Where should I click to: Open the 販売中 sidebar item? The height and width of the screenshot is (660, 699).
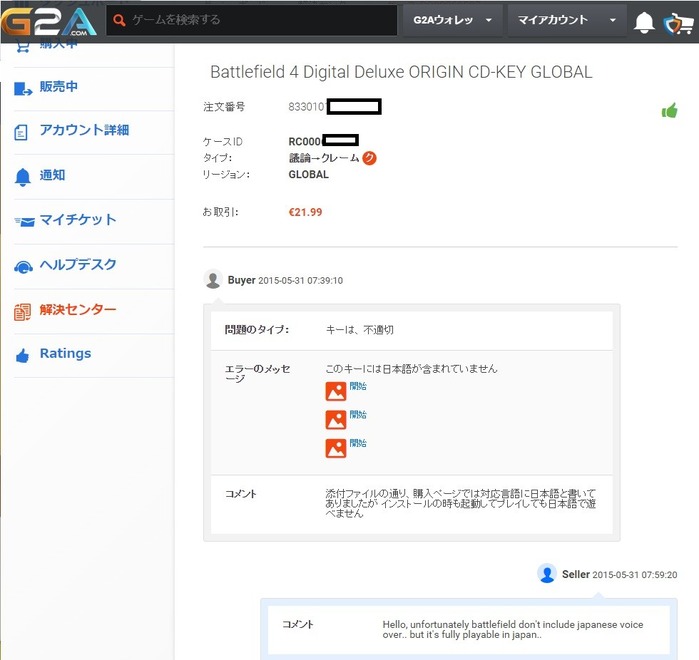[x=58, y=86]
